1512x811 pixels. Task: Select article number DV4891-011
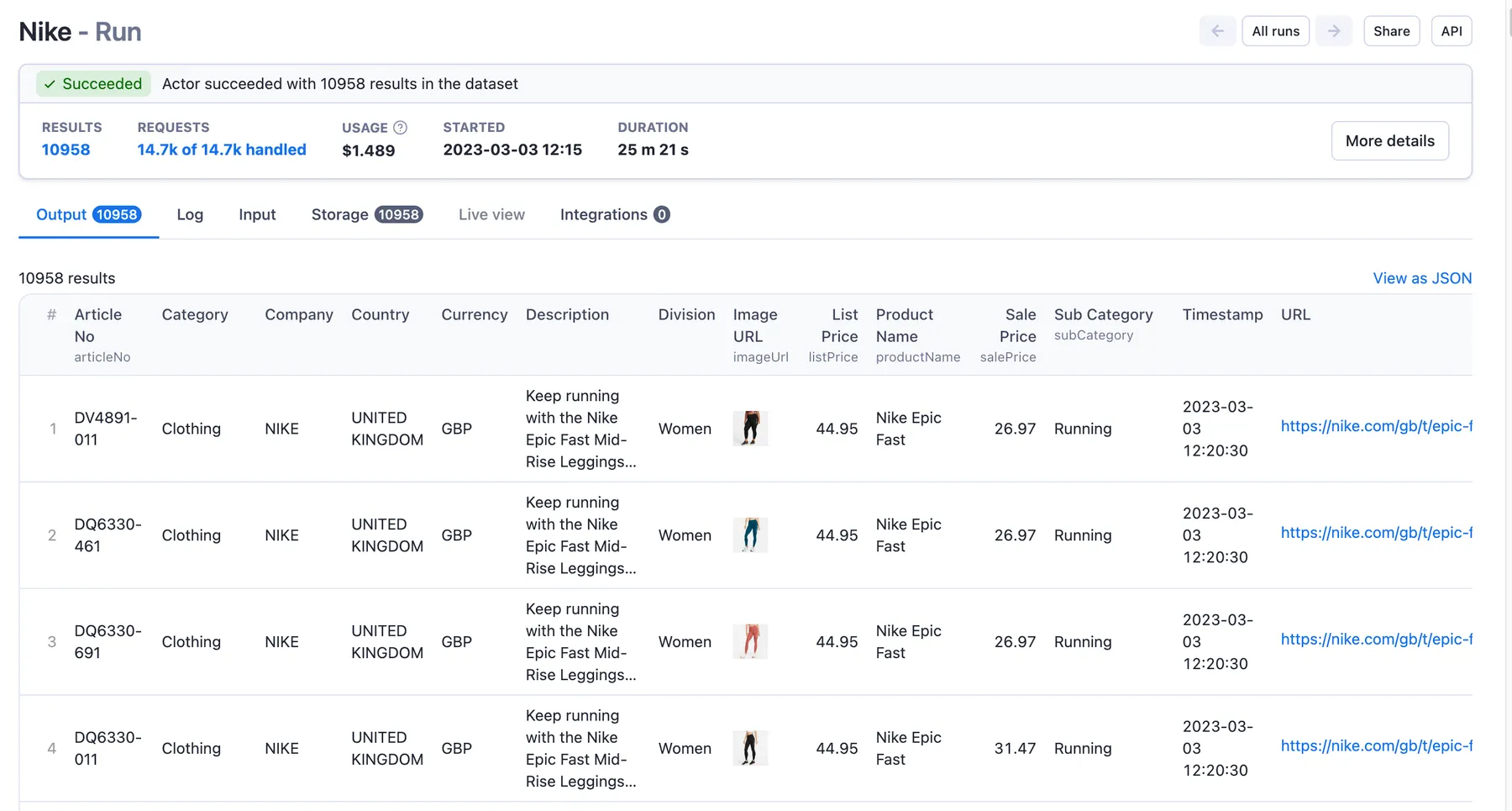[106, 429]
